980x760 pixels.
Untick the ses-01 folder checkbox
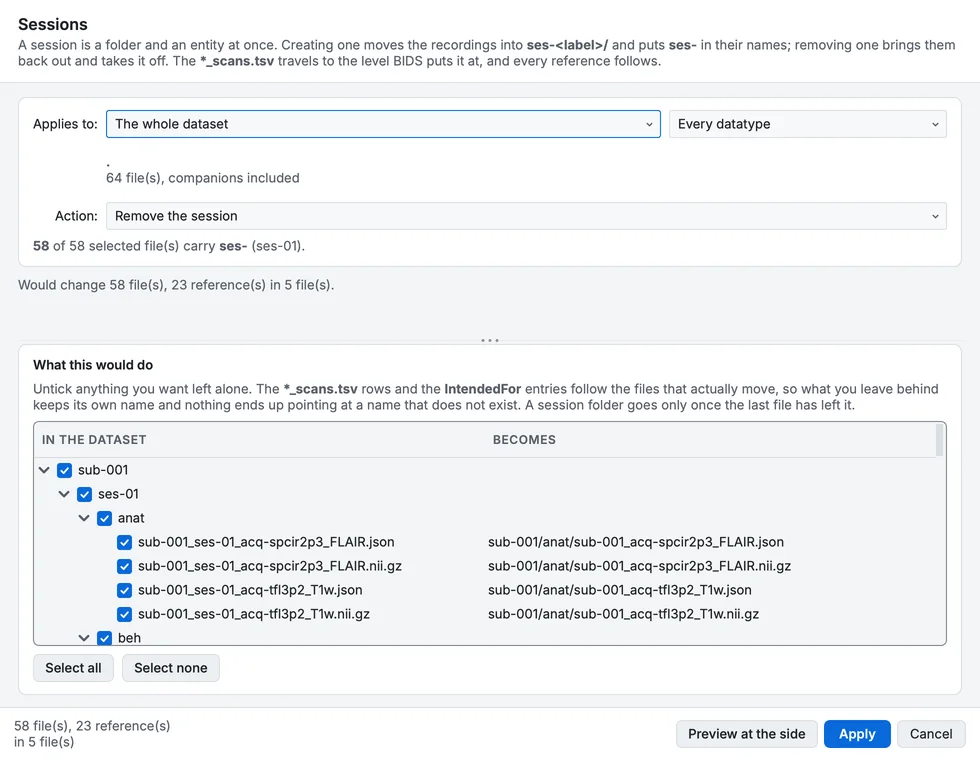(84, 494)
